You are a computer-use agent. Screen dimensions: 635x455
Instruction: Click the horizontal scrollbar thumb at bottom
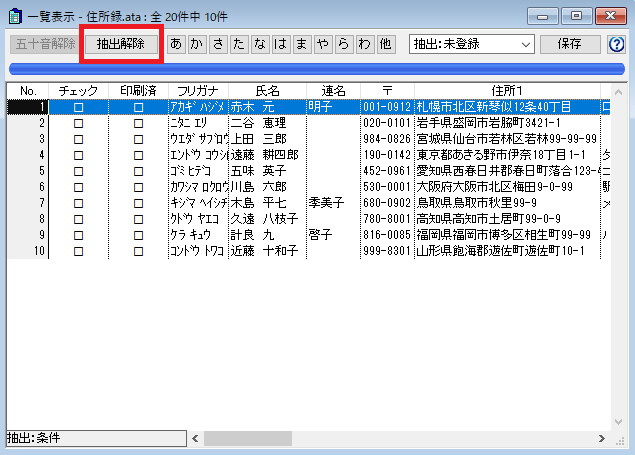point(248,438)
